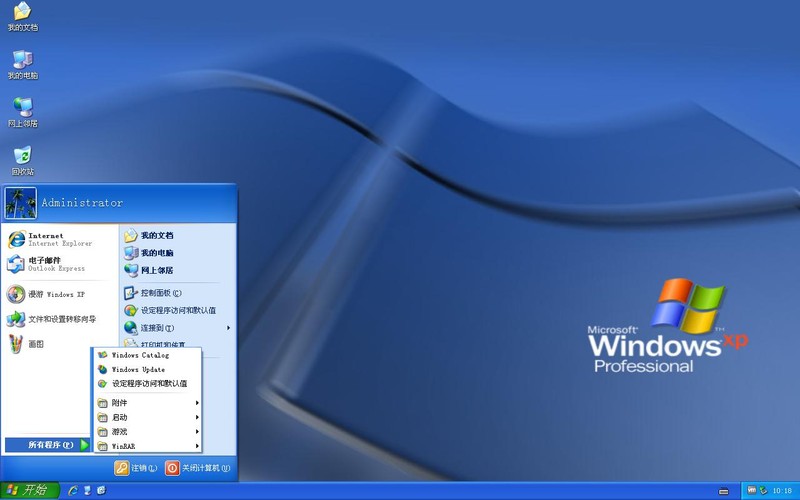
Task: Open Windows Update in programs submenu
Action: coord(147,369)
